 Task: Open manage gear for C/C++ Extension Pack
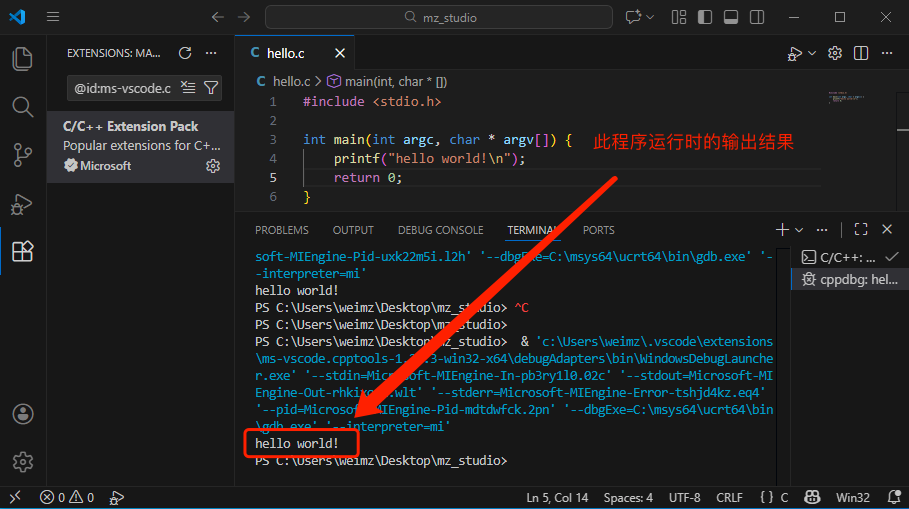[213, 166]
